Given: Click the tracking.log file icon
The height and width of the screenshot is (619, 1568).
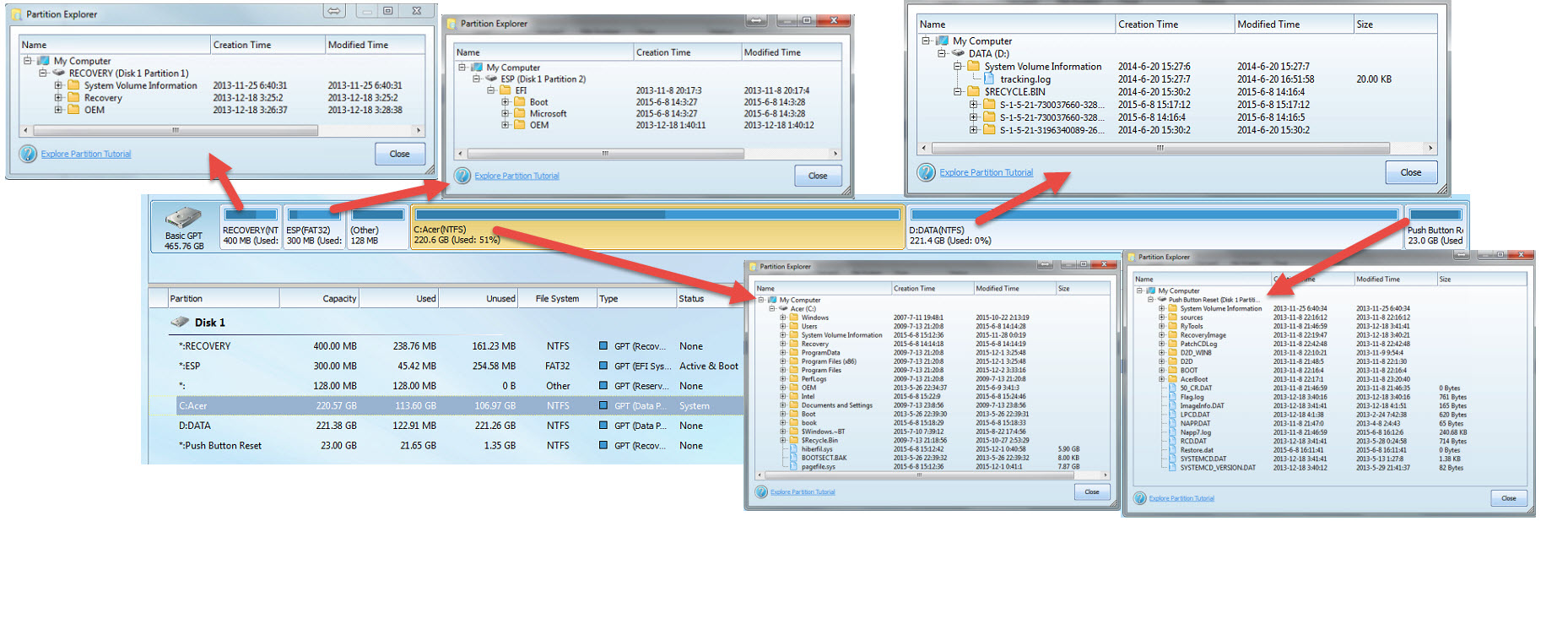Looking at the screenshot, I should 988,79.
